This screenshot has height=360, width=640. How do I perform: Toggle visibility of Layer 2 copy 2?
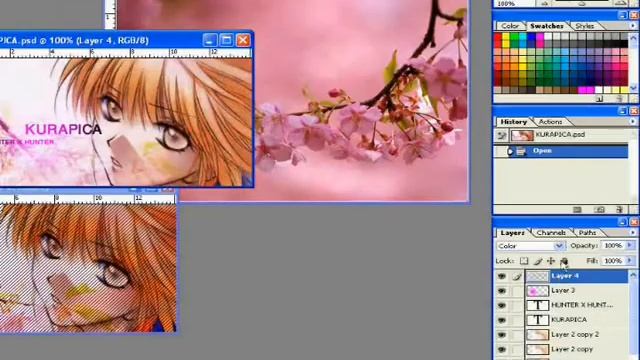click(x=502, y=335)
